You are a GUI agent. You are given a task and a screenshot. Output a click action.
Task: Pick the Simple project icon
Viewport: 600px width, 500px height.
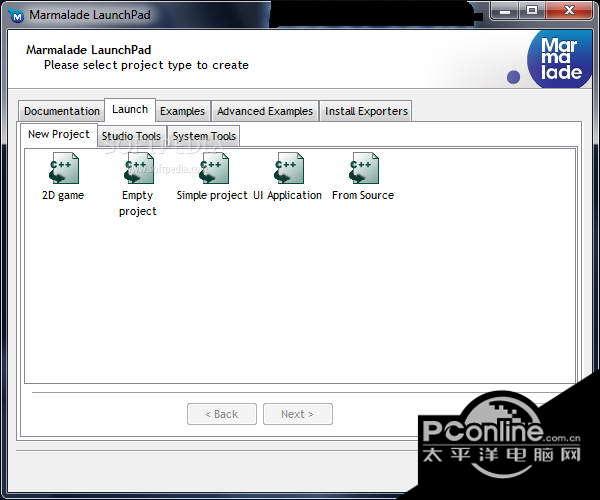214,168
